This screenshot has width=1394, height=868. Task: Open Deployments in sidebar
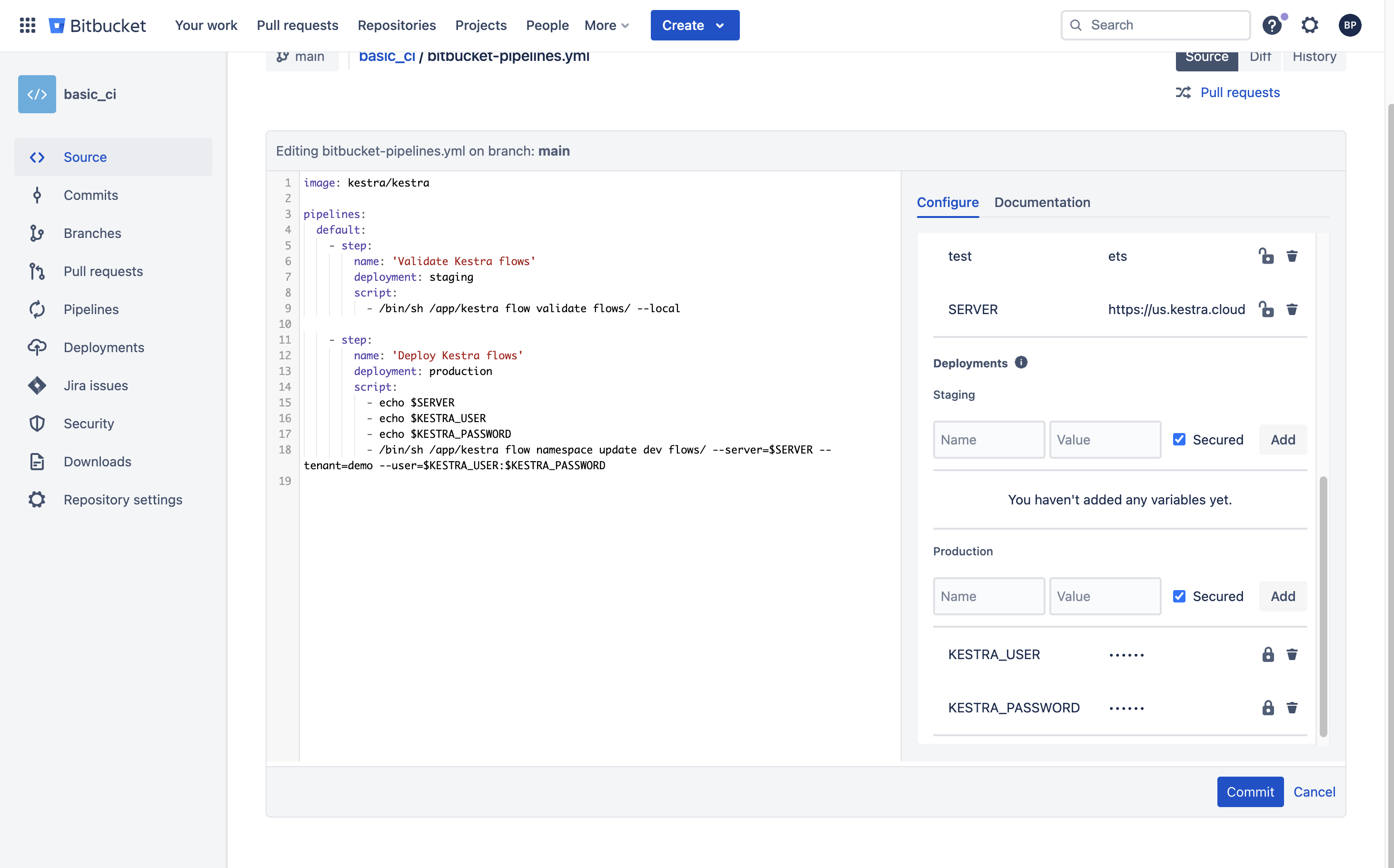(104, 346)
